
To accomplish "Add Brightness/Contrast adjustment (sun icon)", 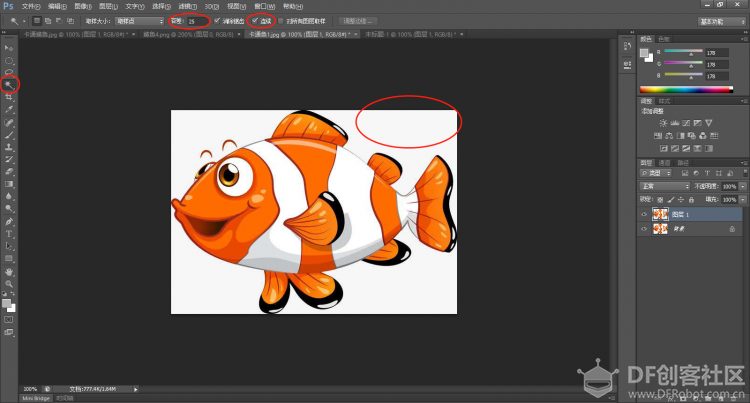I will click(663, 123).
